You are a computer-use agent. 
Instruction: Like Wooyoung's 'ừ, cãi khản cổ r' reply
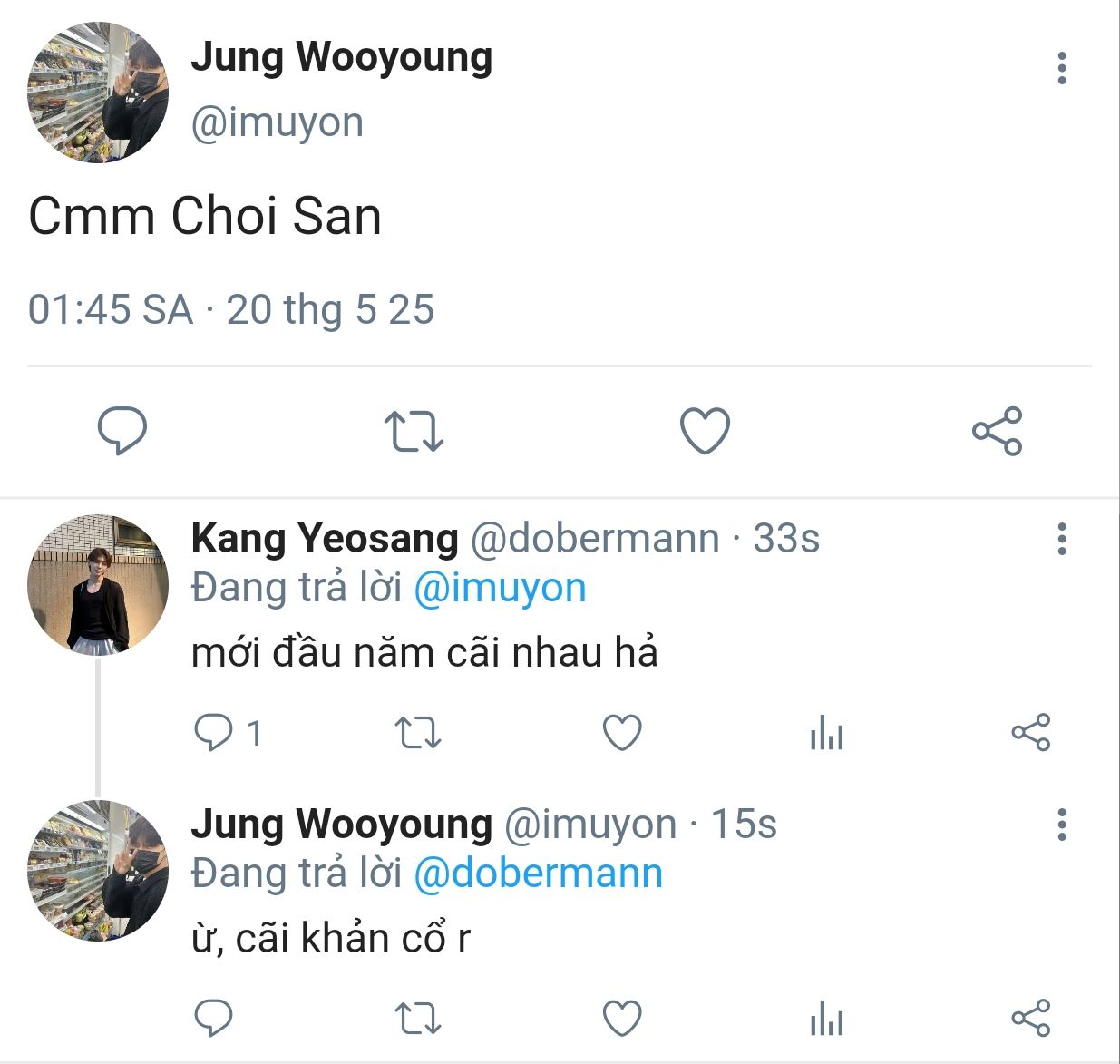[622, 1018]
